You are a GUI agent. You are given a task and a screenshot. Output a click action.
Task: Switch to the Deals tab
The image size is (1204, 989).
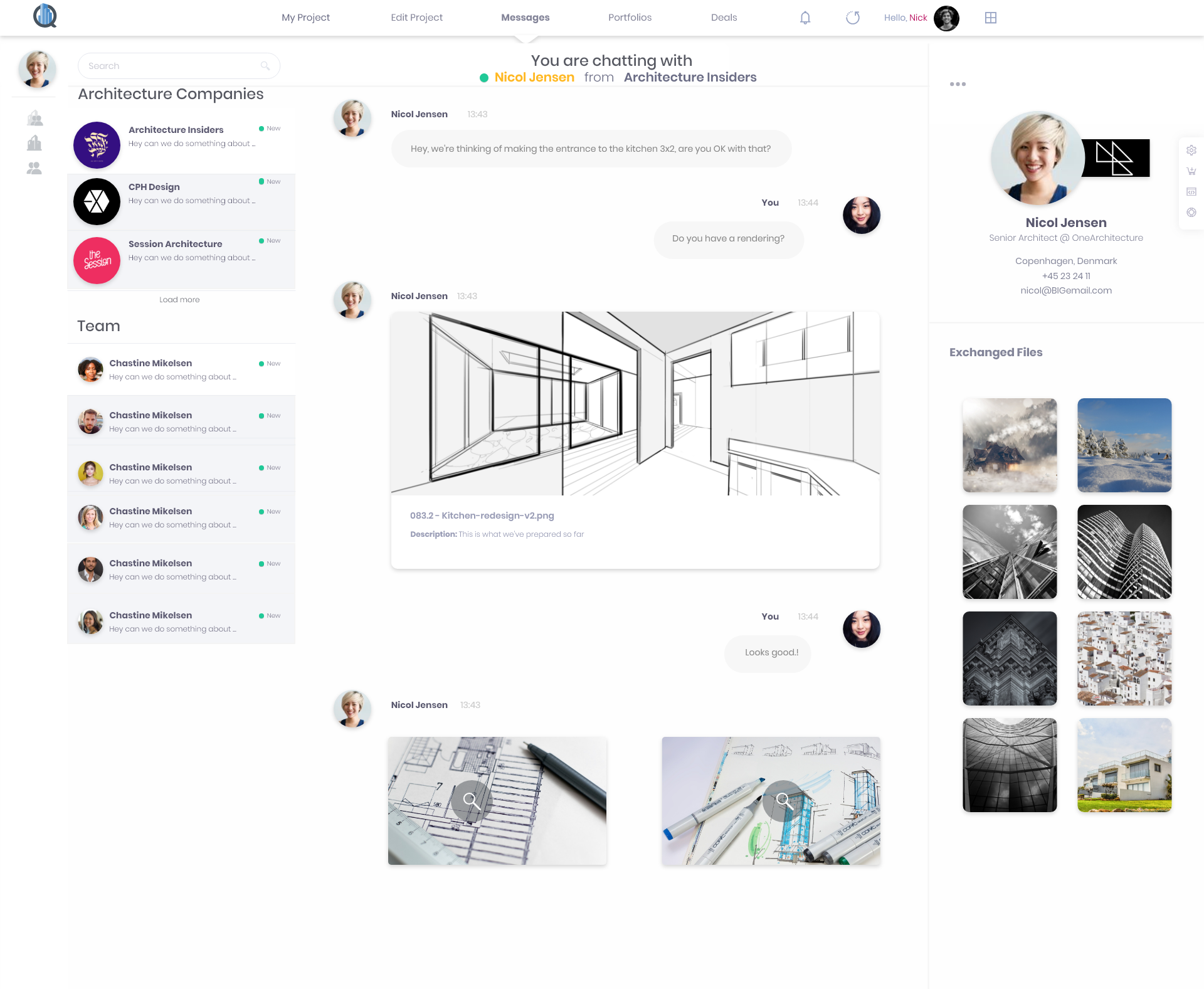tap(724, 18)
